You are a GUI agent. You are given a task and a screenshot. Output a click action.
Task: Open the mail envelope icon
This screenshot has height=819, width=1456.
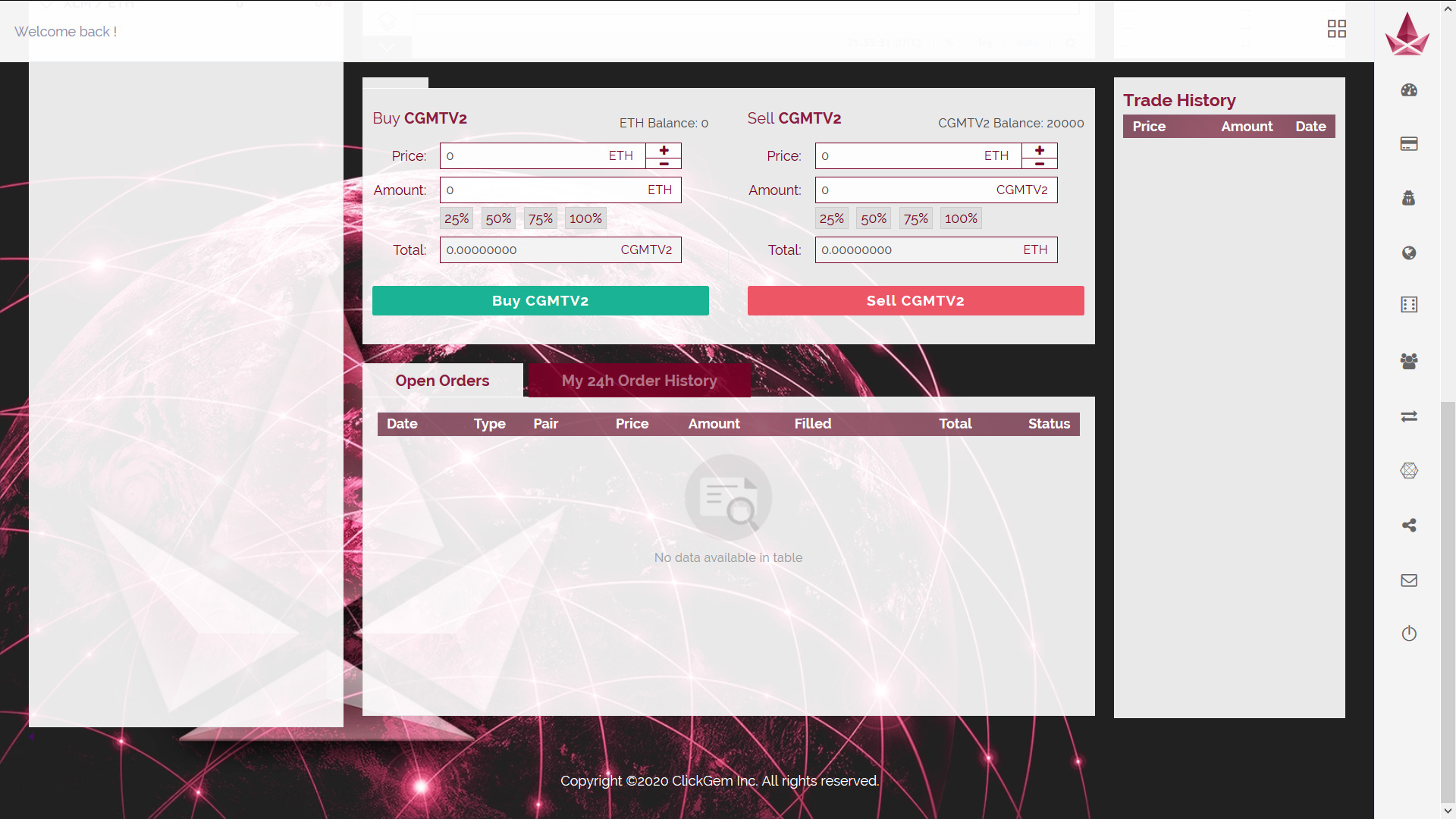point(1409,580)
